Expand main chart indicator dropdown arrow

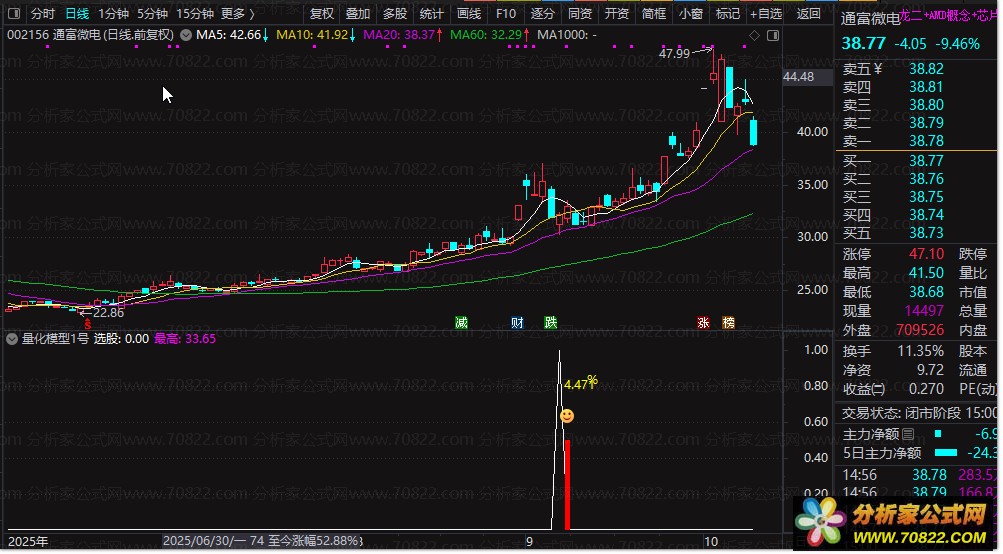186,35
